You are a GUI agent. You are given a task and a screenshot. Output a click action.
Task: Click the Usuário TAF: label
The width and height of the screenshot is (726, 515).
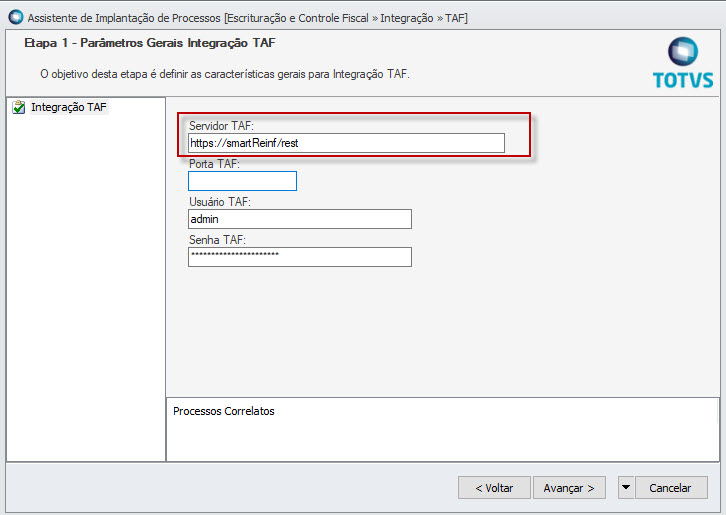pyautogui.click(x=219, y=202)
